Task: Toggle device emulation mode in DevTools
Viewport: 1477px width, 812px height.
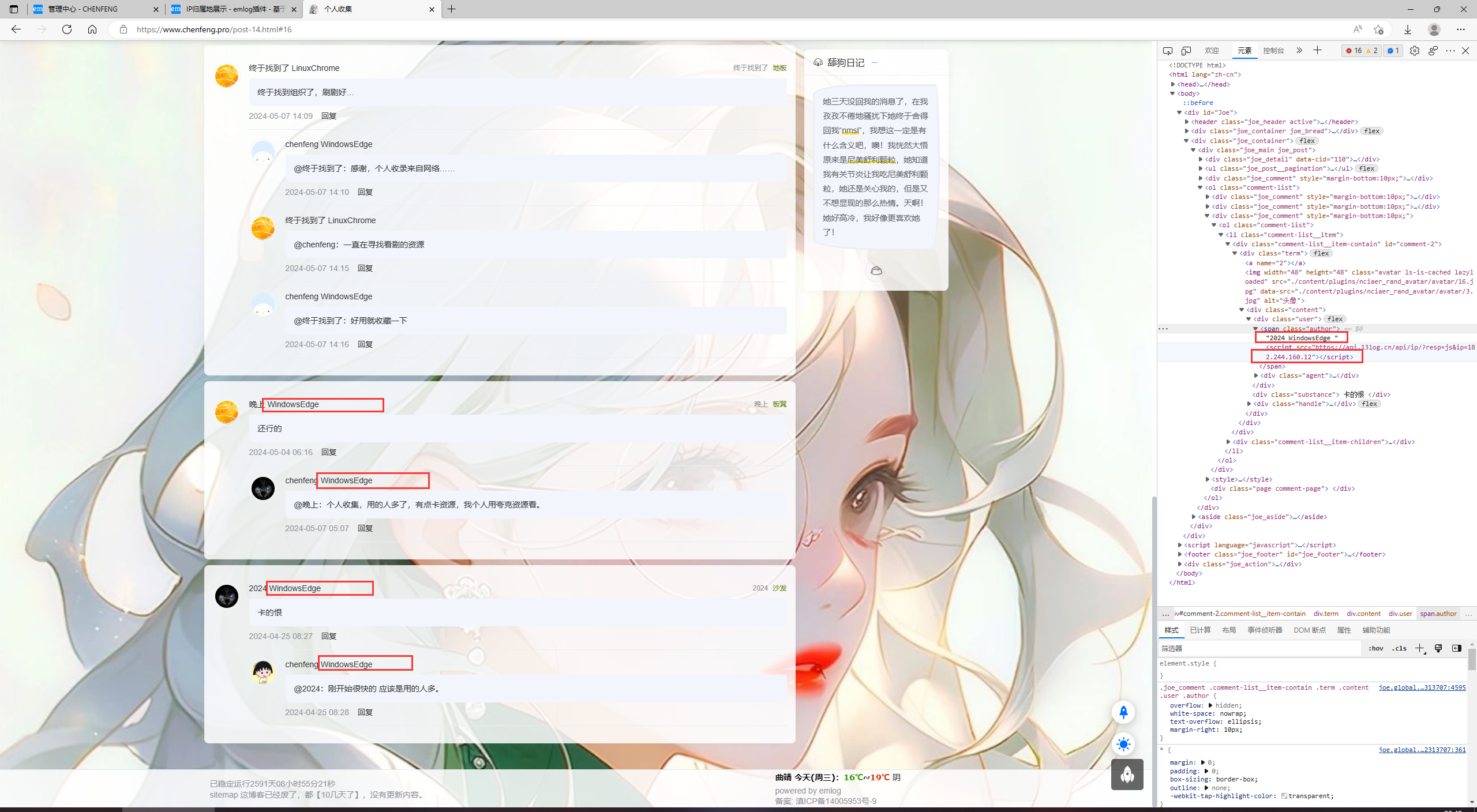Action: (x=1186, y=51)
